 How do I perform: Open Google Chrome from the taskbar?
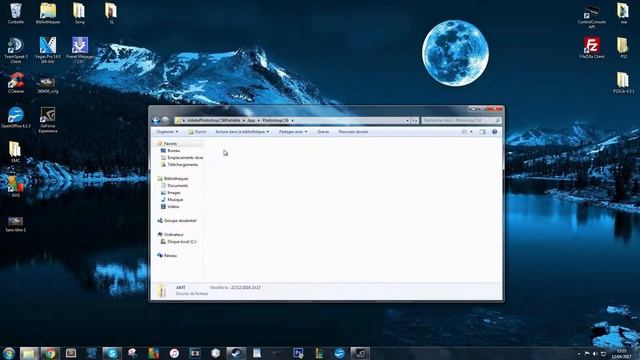(50, 353)
